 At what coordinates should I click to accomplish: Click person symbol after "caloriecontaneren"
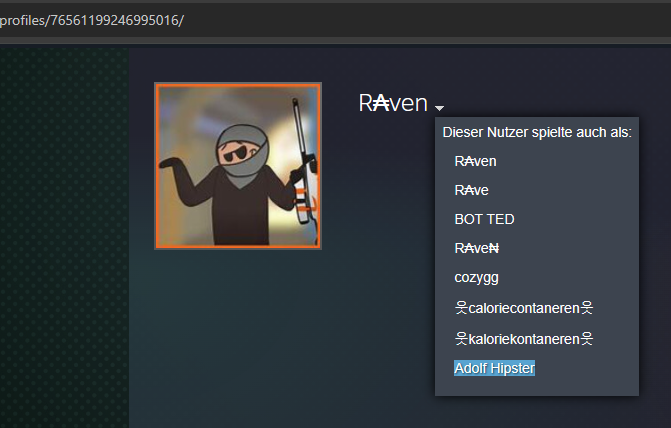point(587,308)
